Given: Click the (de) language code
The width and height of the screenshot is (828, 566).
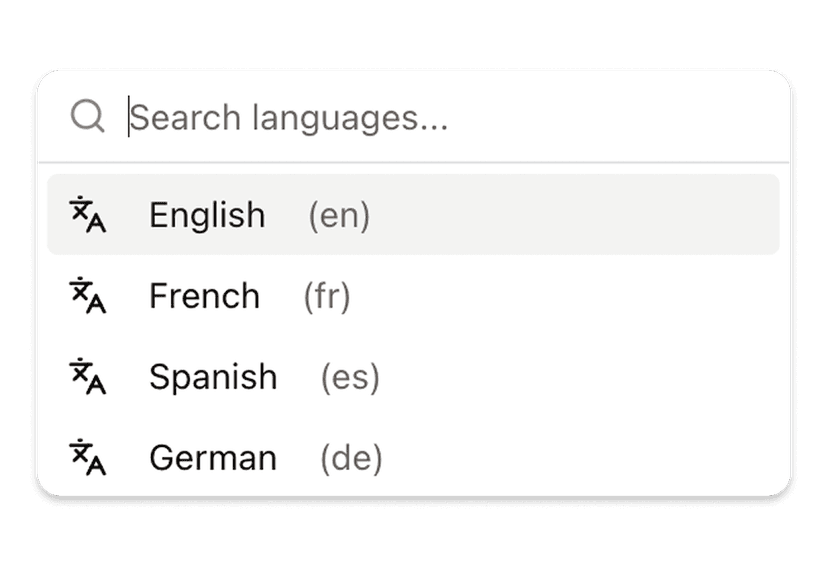Looking at the screenshot, I should coord(351,458).
